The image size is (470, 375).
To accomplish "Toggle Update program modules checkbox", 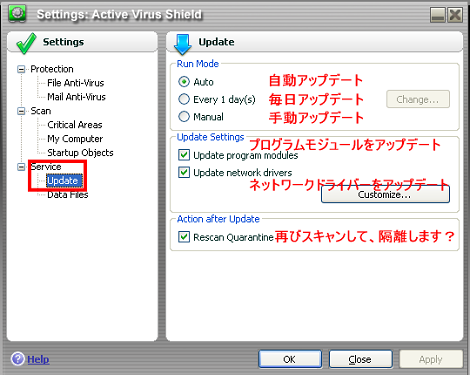I will 184,155.
